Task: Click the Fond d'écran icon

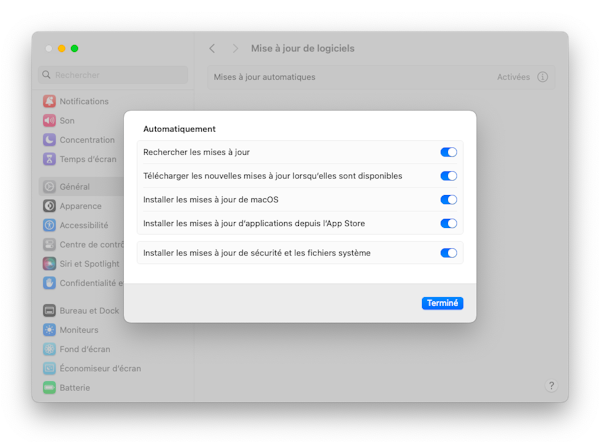Action: point(49,349)
